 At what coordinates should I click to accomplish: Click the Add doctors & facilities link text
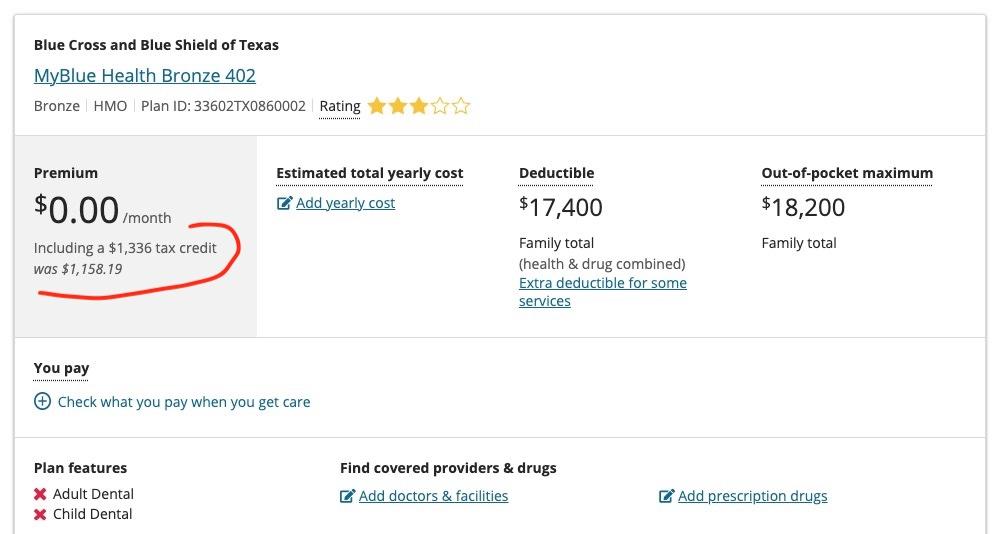[x=433, y=496]
